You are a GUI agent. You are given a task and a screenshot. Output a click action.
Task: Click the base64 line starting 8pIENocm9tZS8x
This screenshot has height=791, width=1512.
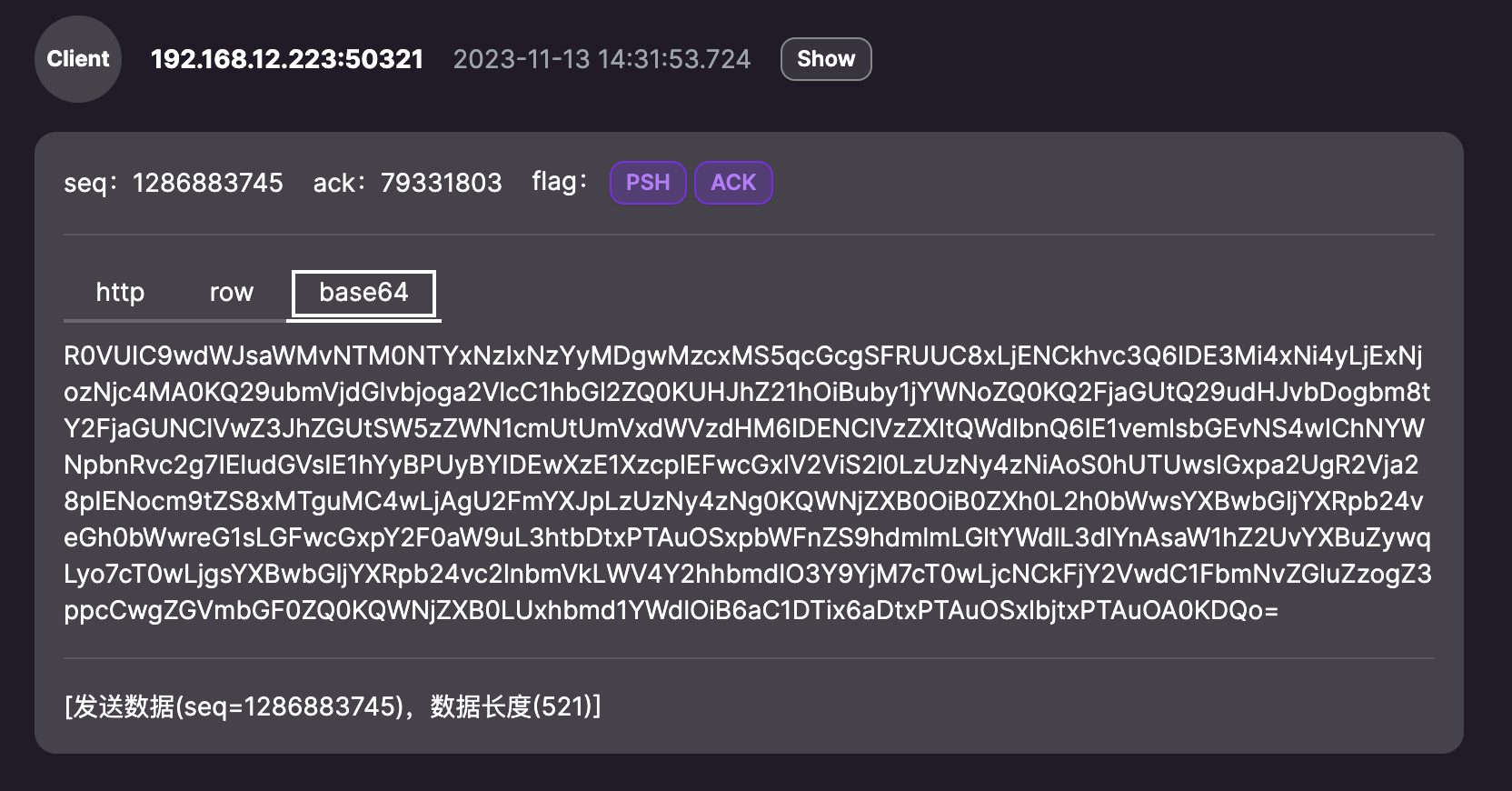coord(743,501)
